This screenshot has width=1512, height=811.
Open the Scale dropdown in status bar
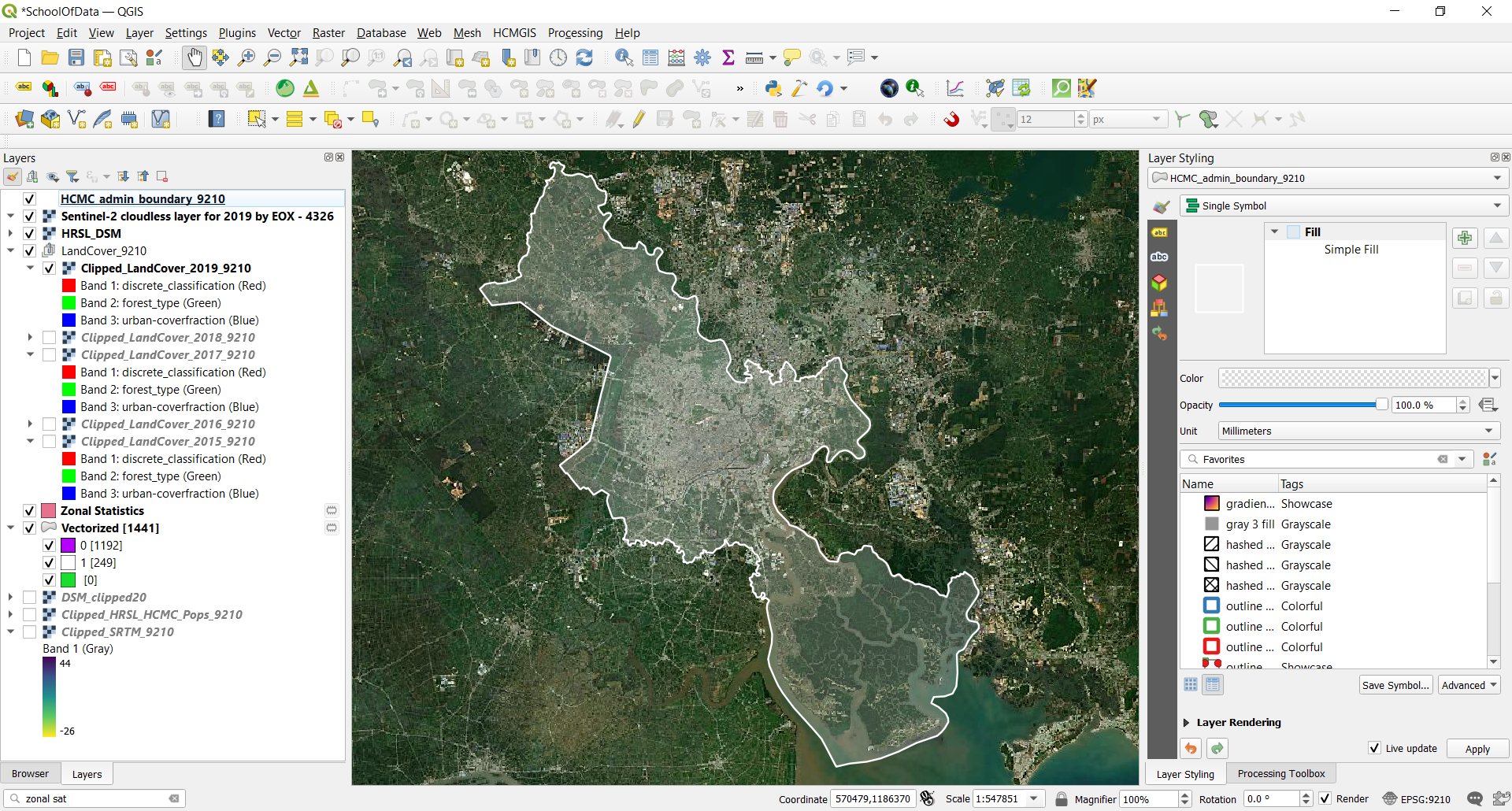pos(1035,798)
